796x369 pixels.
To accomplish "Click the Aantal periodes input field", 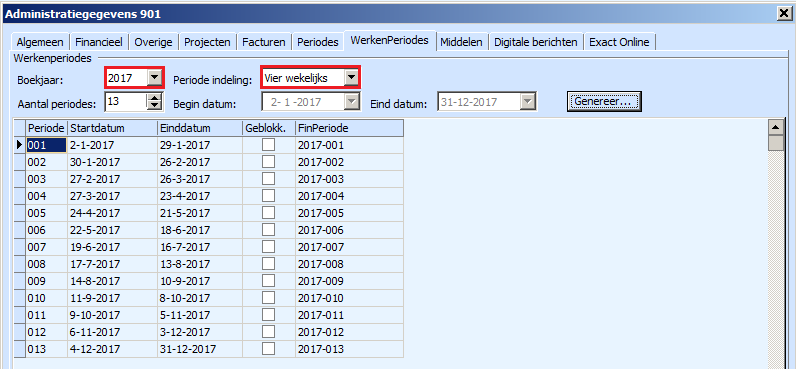I will pyautogui.click(x=126, y=102).
